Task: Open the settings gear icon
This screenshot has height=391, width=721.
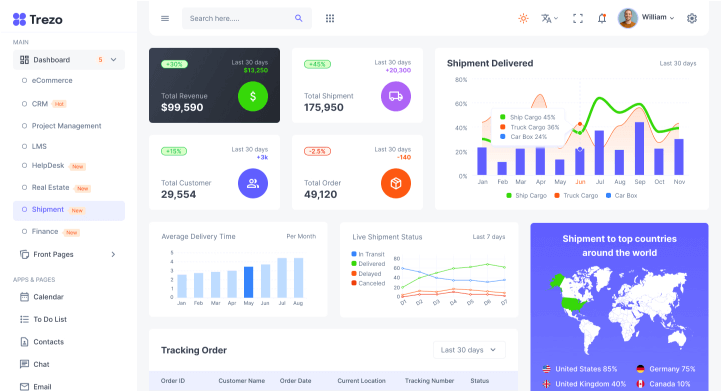Action: [x=692, y=18]
